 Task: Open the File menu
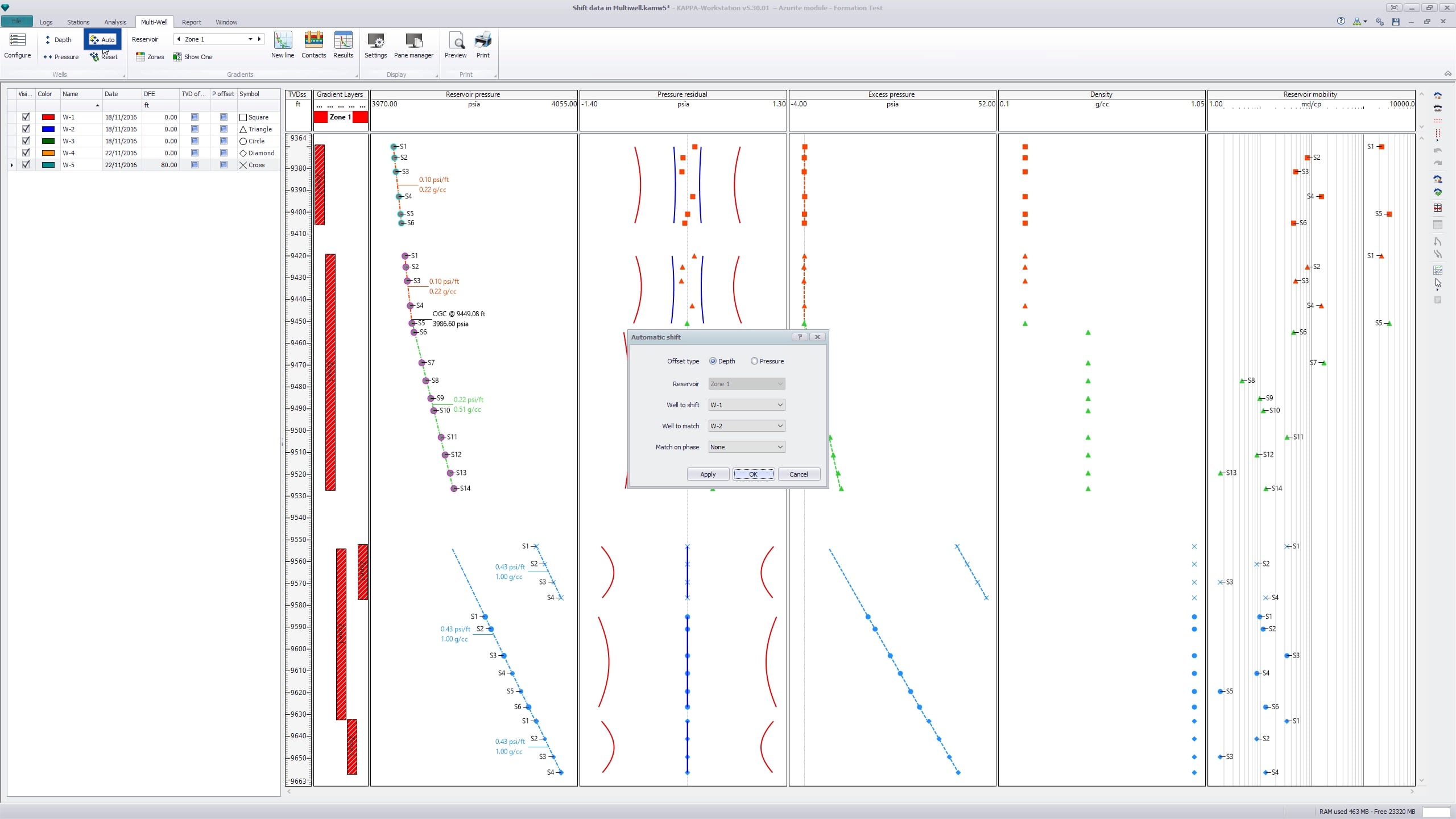(x=16, y=22)
